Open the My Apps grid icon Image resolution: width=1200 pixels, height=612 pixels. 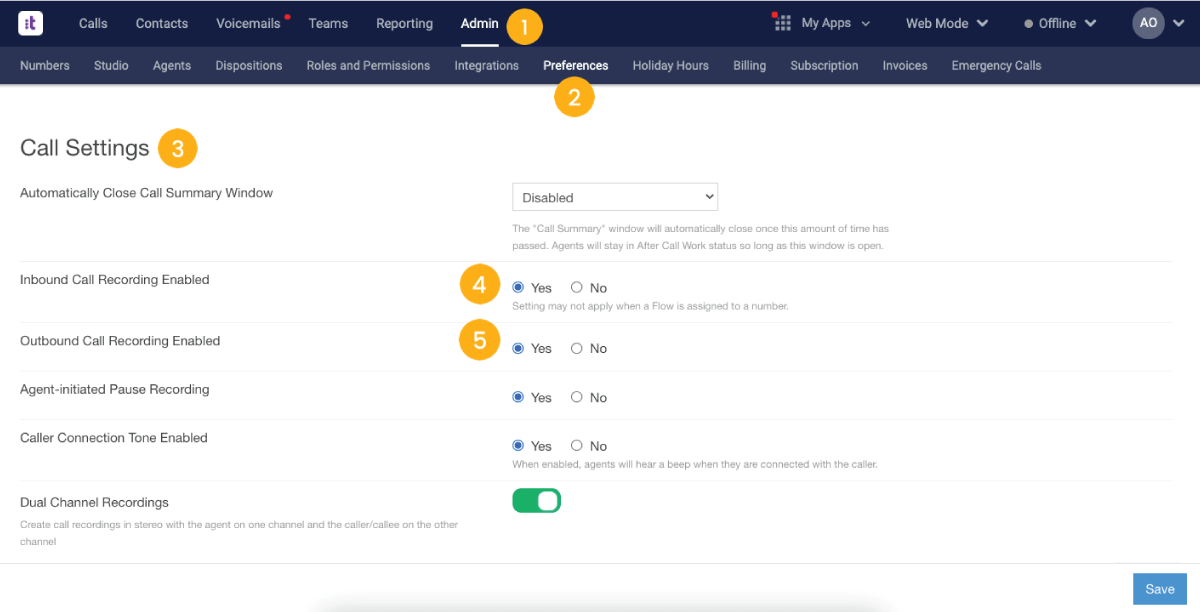783,23
